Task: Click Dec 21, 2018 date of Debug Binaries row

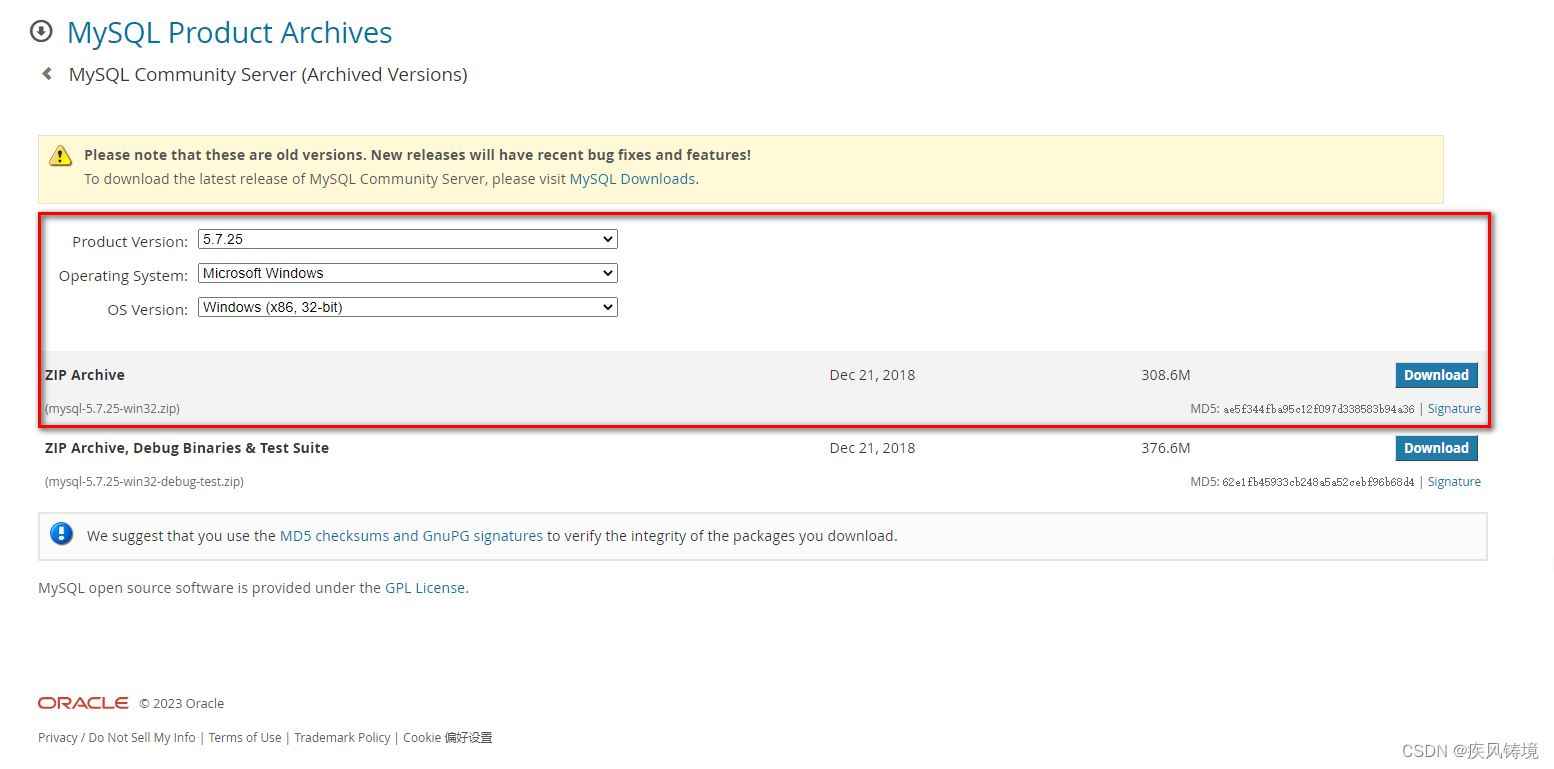Action: [x=872, y=448]
